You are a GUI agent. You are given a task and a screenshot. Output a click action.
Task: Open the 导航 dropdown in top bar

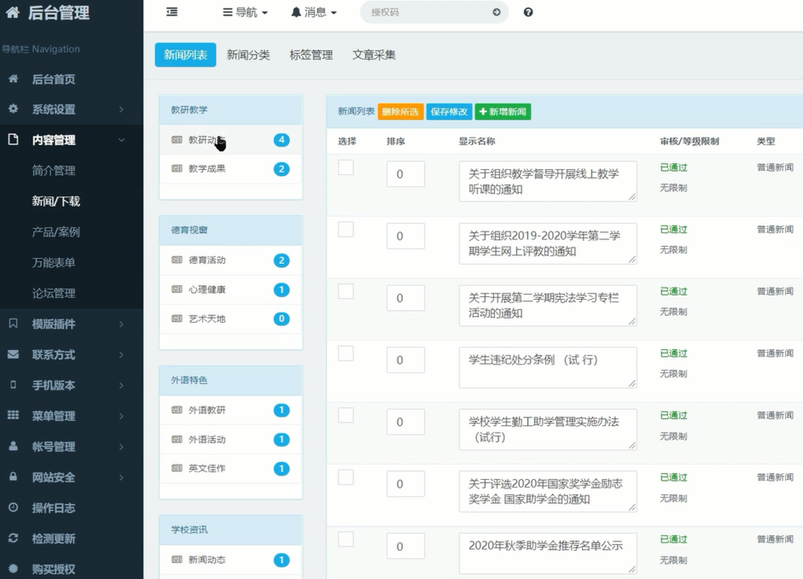point(245,12)
